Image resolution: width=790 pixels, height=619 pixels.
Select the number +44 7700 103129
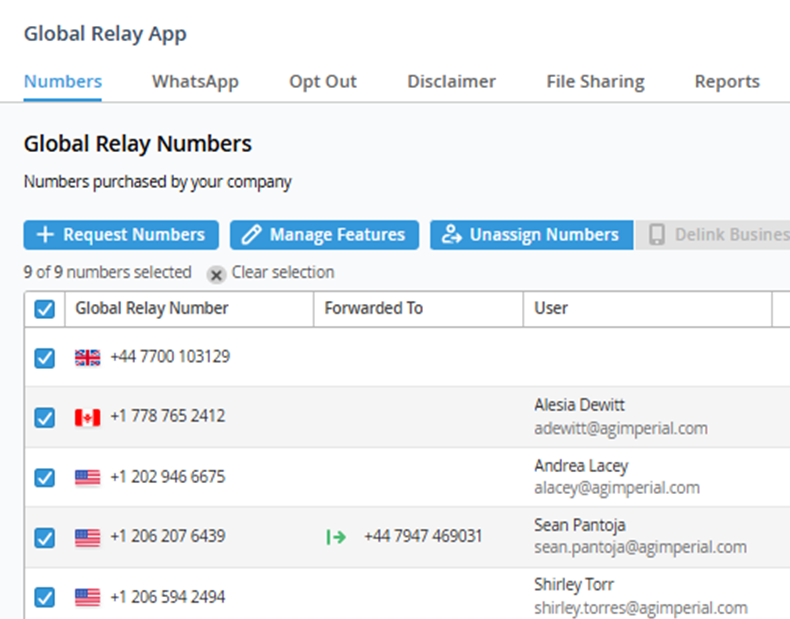click(x=170, y=357)
